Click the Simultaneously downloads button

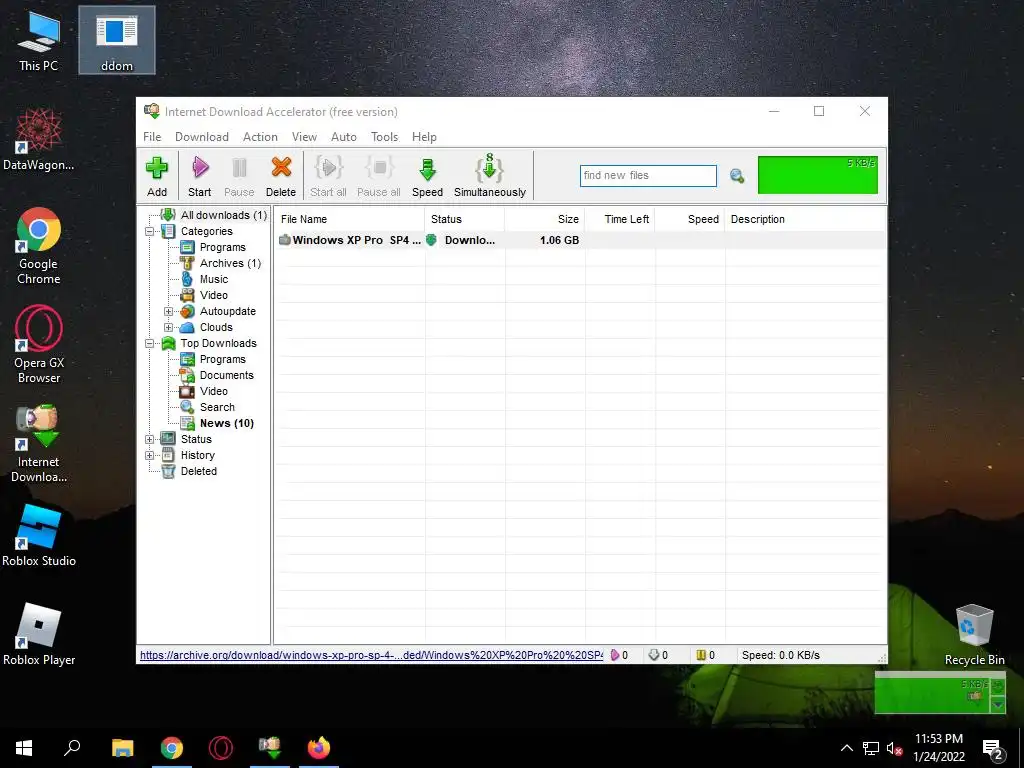[x=490, y=176]
